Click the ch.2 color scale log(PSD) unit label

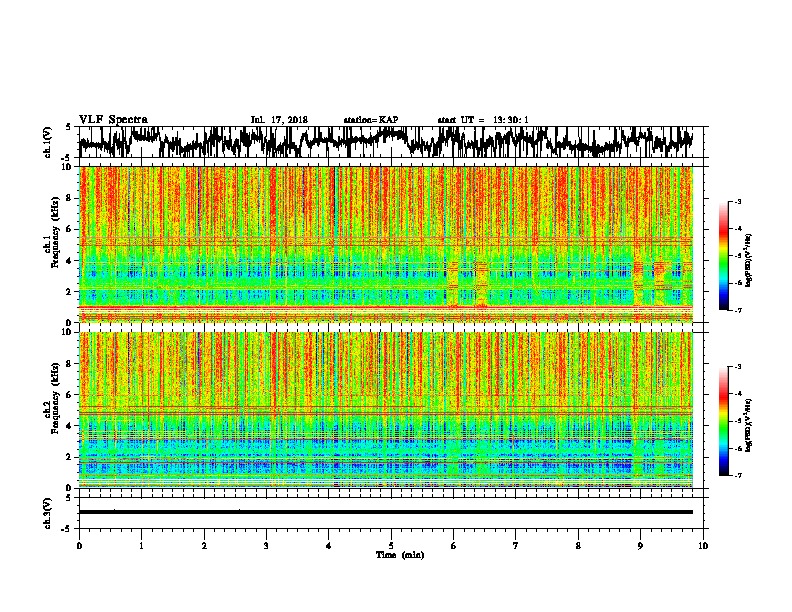pyautogui.click(x=749, y=425)
